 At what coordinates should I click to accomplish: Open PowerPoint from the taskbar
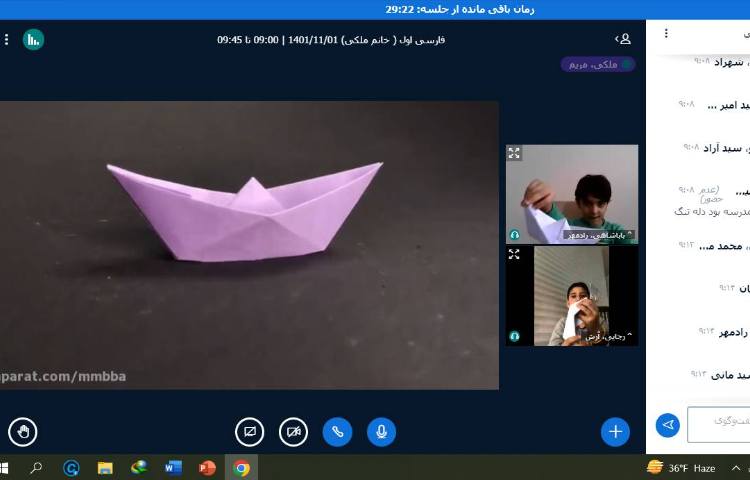(x=207, y=467)
